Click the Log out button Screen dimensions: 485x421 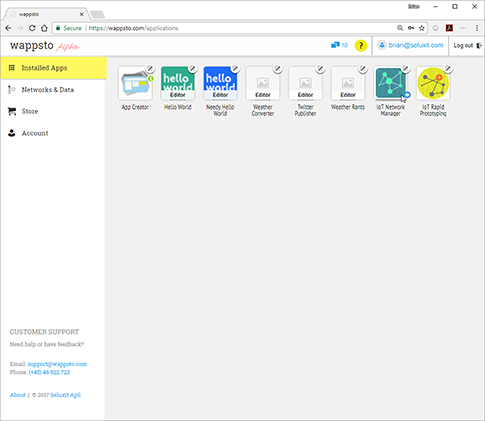tap(467, 45)
